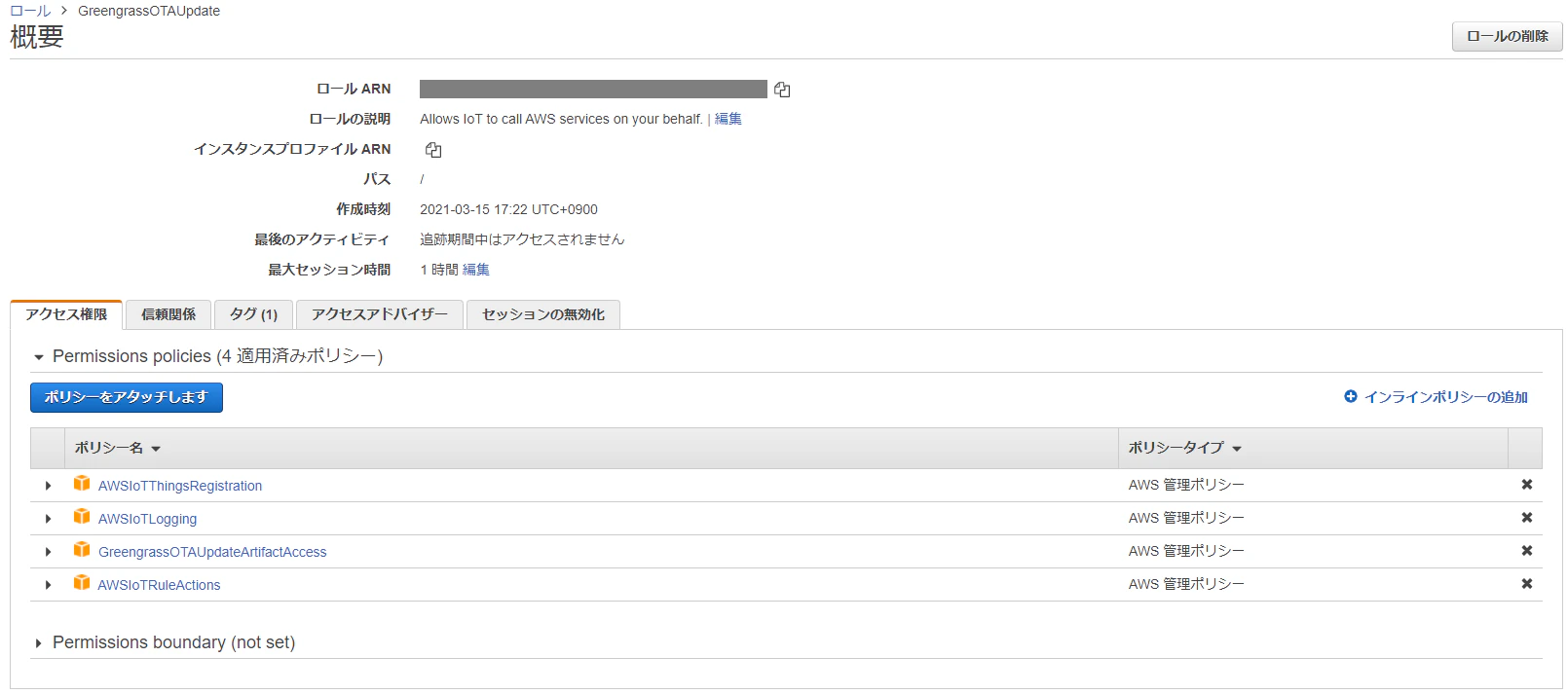Copy the role ARN to clipboard
The width and height of the screenshot is (1568, 694).
[782, 90]
